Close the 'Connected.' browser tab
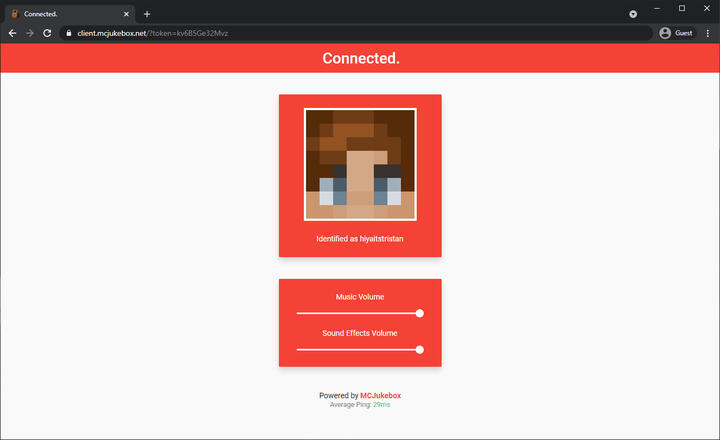The width and height of the screenshot is (720, 440). click(x=126, y=14)
